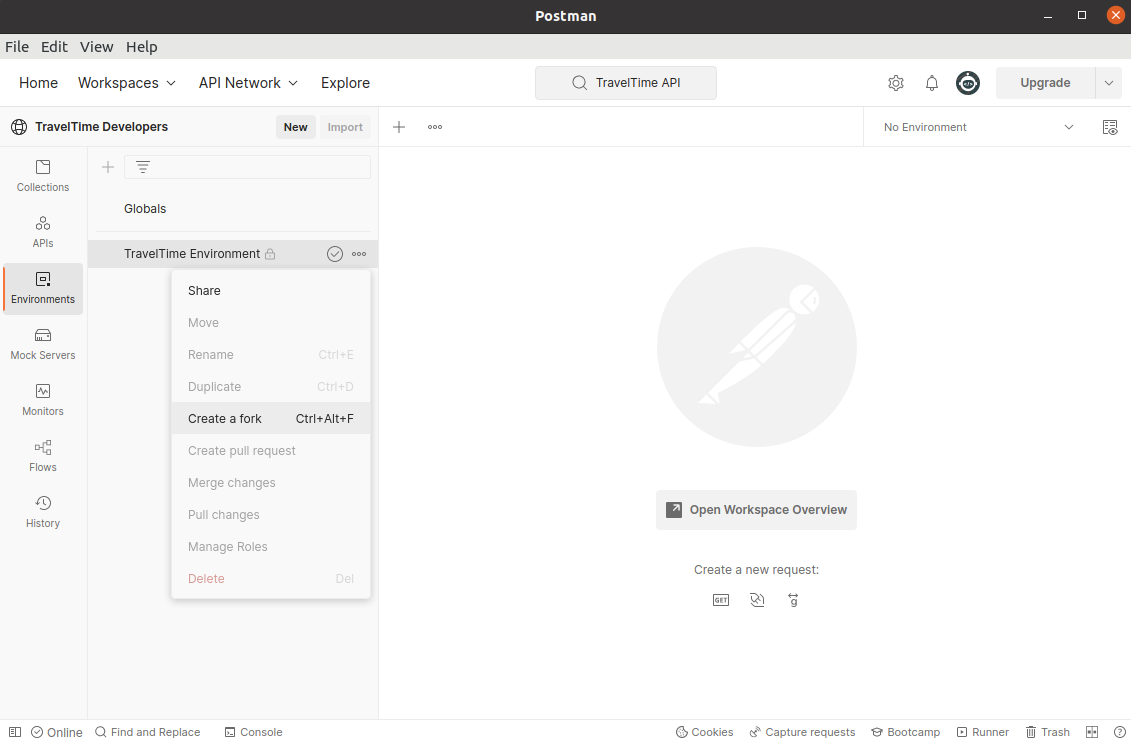This screenshot has width=1131, height=742.
Task: Create a new HTTP GET request
Action: (720, 599)
